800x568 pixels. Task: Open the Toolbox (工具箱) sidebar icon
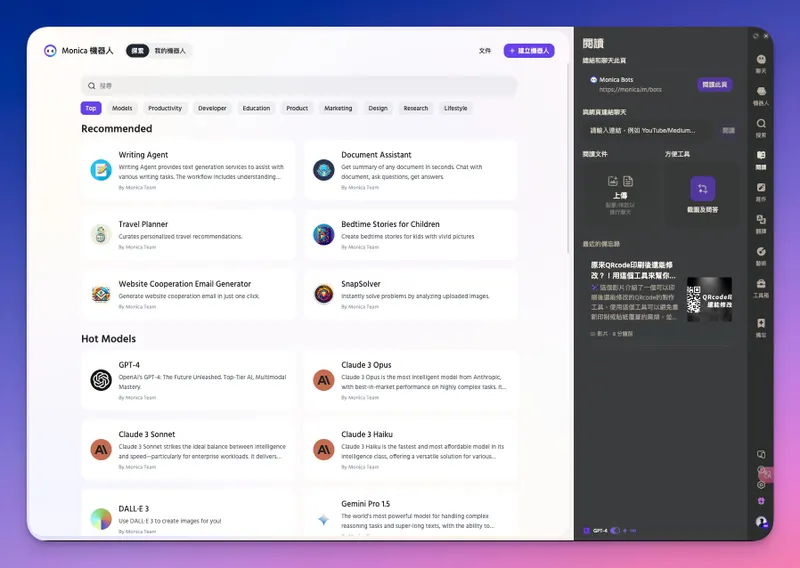(761, 284)
